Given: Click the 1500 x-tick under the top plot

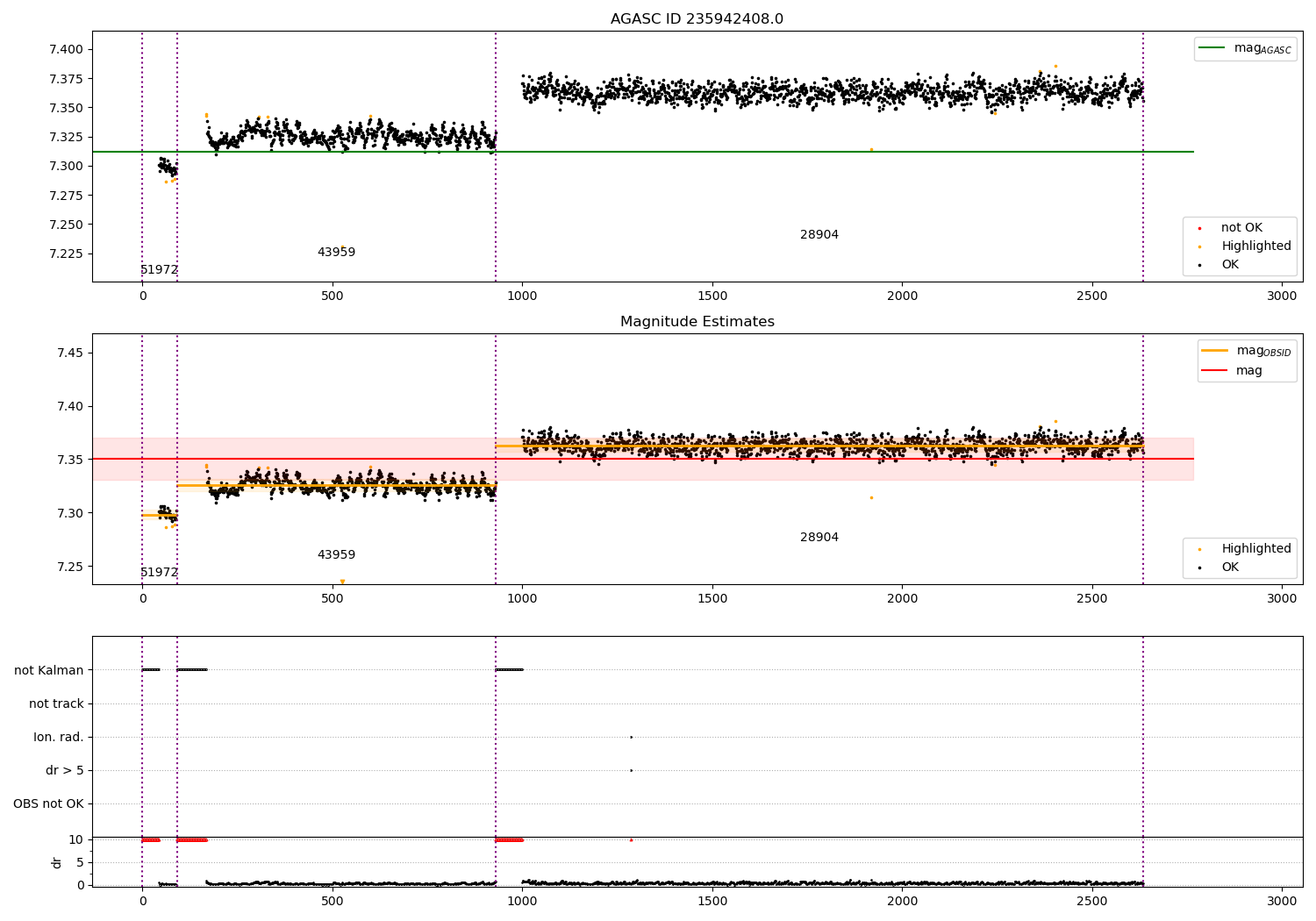Looking at the screenshot, I should point(712,296).
